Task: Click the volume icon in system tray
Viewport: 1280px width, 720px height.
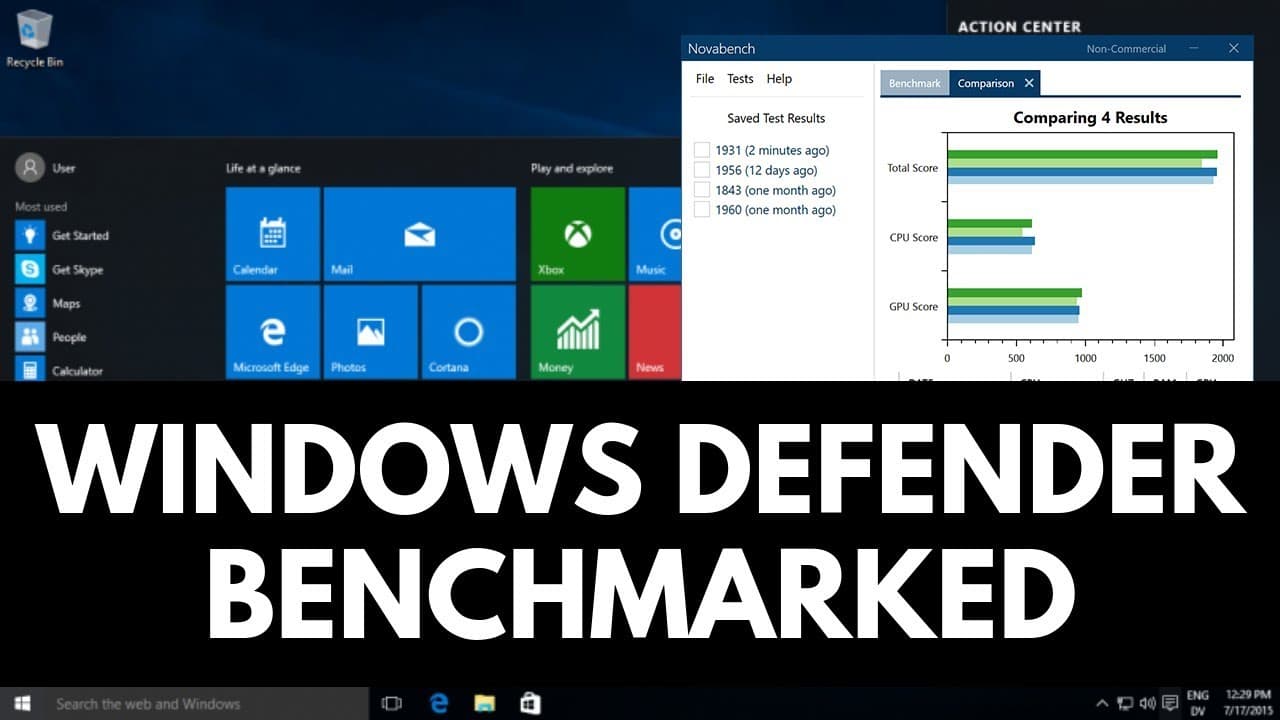Action: pyautogui.click(x=1148, y=703)
